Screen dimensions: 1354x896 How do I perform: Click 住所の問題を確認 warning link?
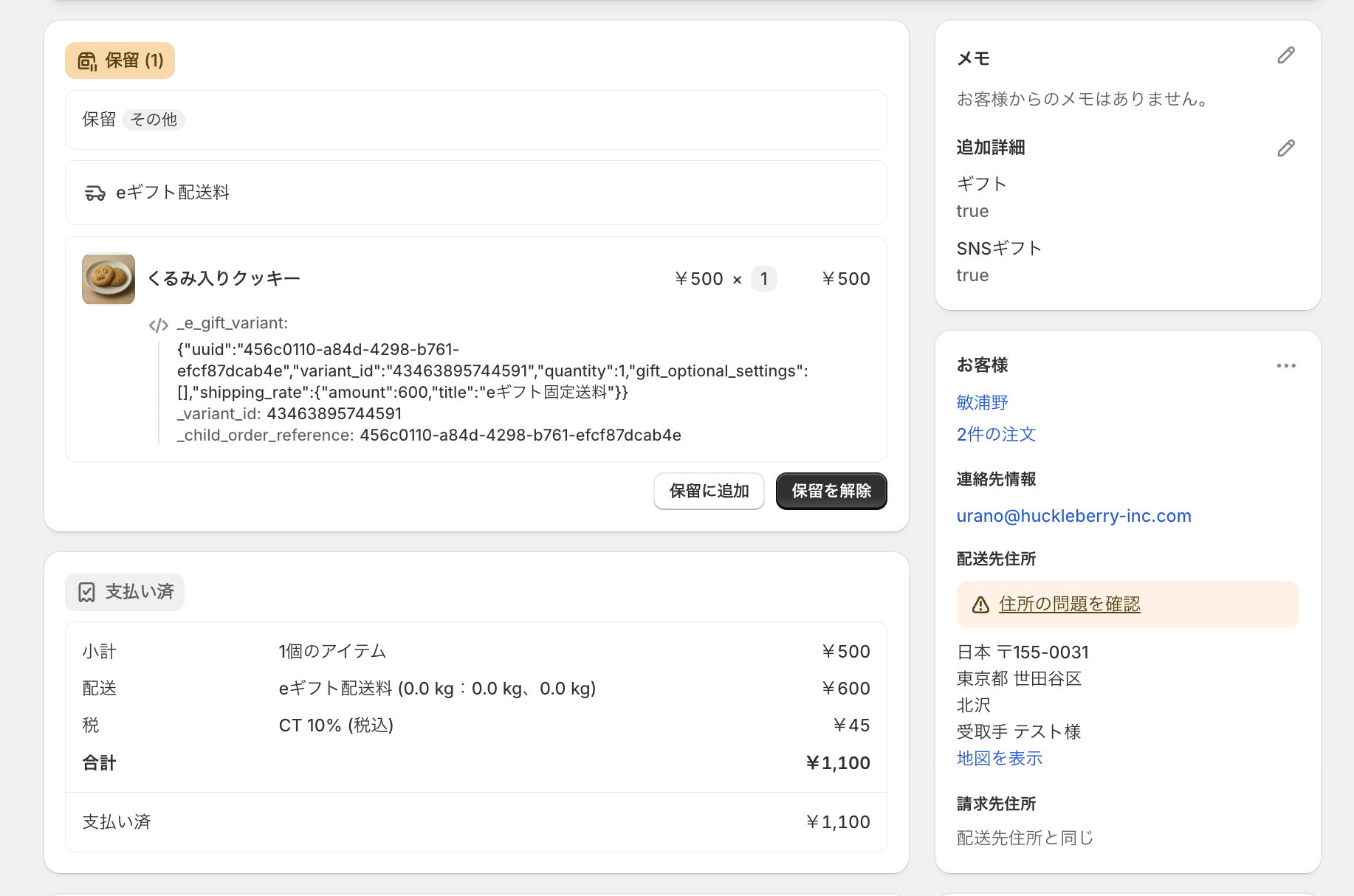tap(1069, 604)
